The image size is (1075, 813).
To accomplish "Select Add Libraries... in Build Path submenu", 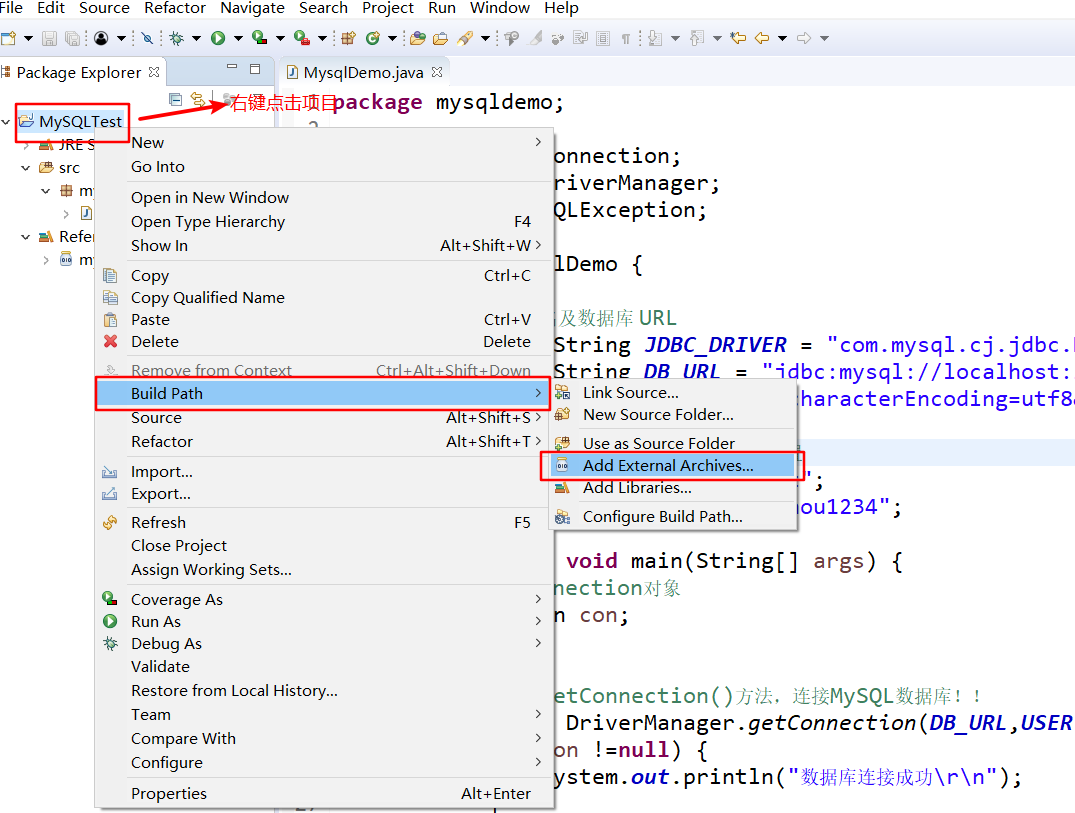I will [671, 487].
